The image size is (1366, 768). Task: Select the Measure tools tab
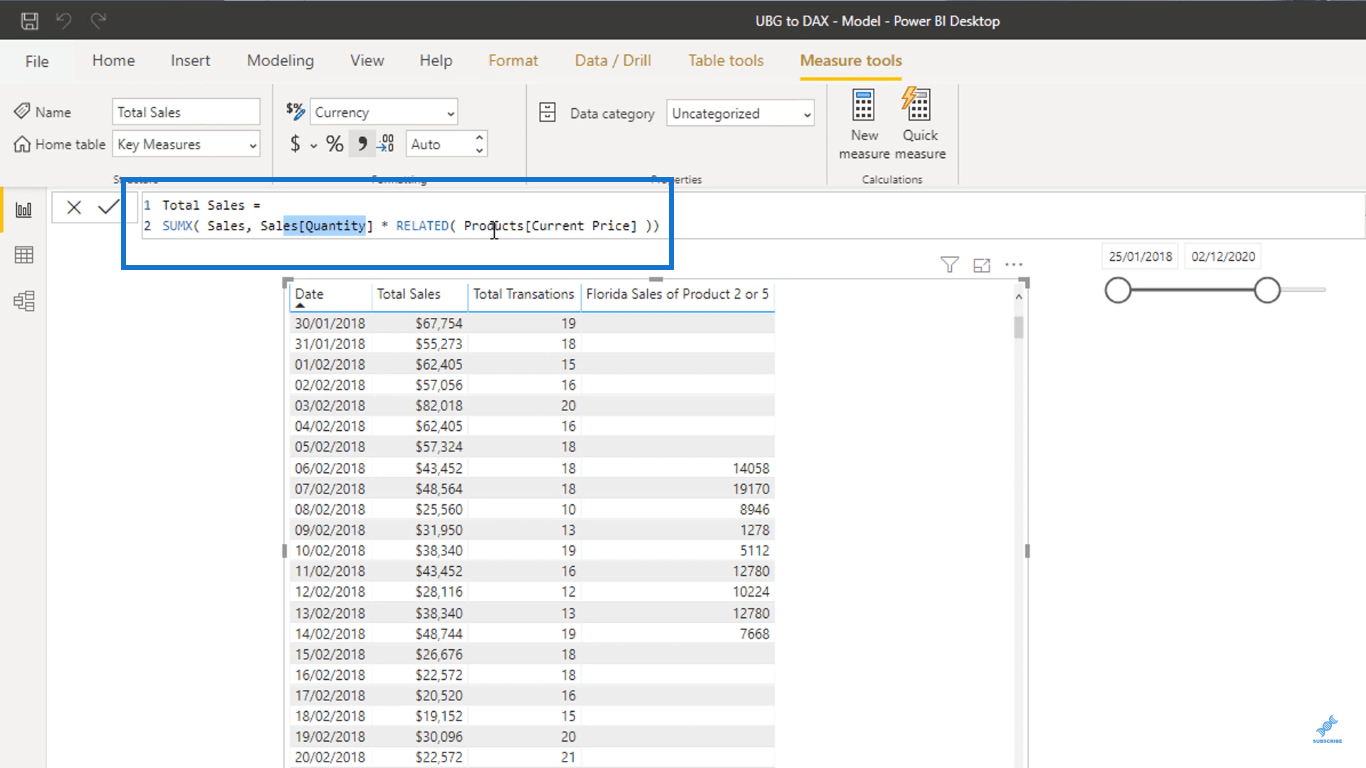pyautogui.click(x=851, y=60)
